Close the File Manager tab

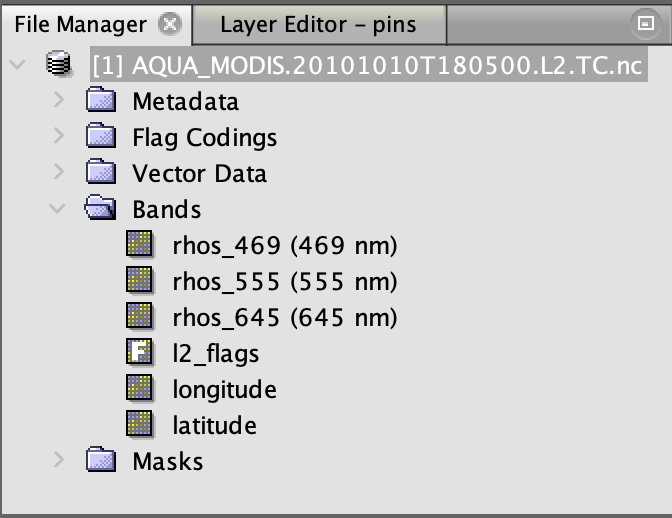tap(171, 24)
